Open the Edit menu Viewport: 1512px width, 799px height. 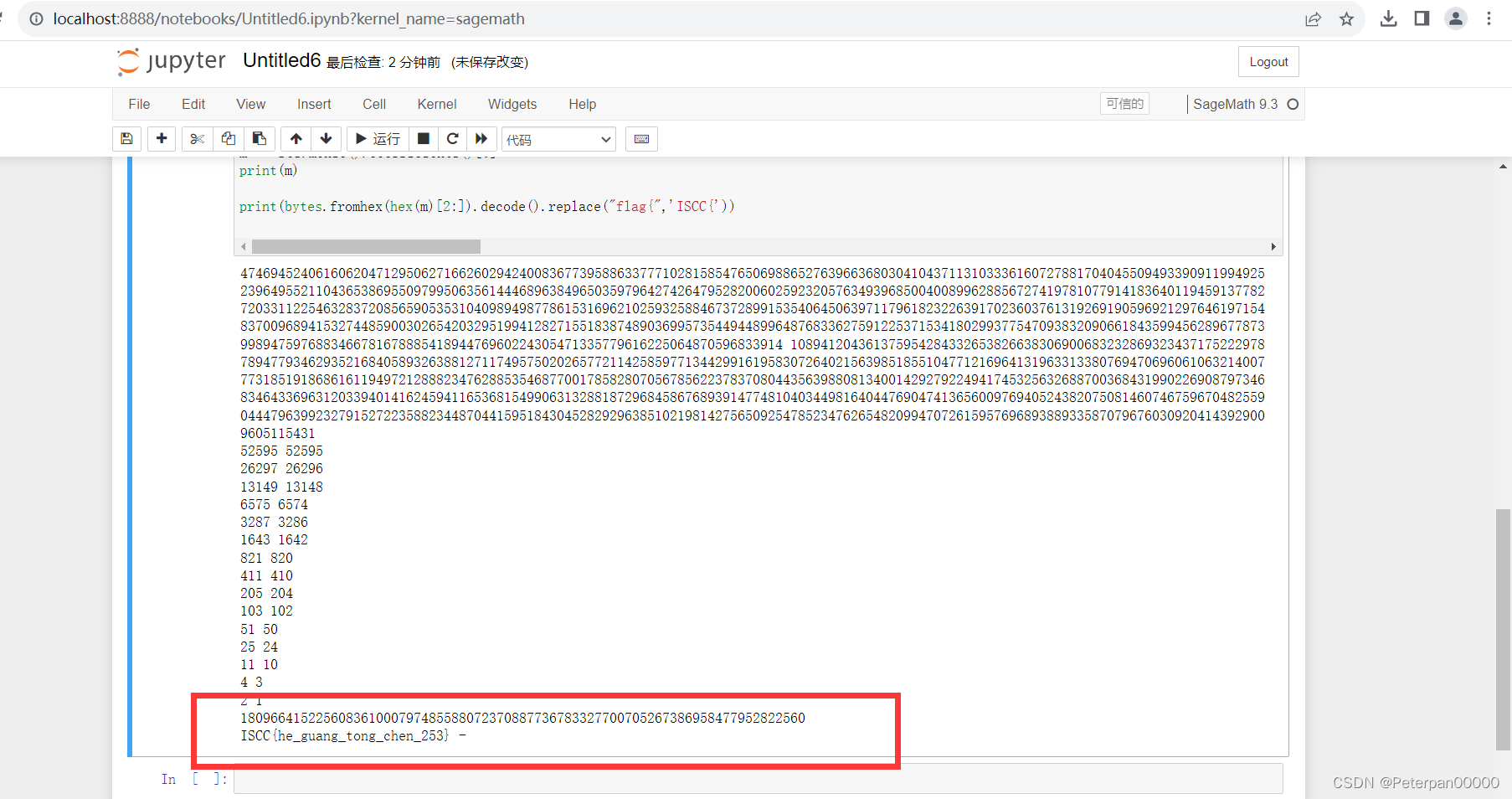tap(193, 104)
